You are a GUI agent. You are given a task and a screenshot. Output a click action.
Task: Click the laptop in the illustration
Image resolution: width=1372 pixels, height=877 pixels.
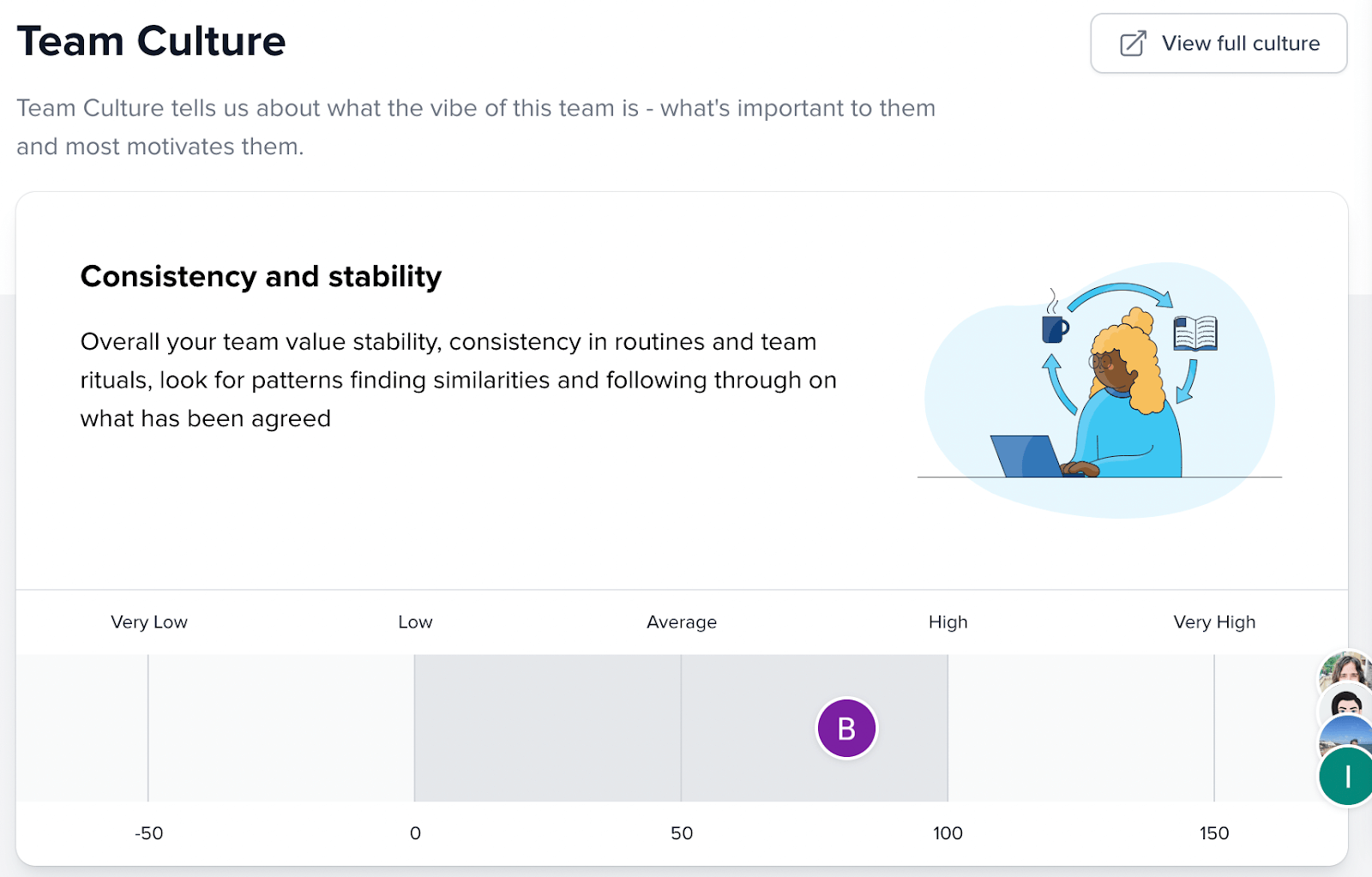click(1027, 456)
